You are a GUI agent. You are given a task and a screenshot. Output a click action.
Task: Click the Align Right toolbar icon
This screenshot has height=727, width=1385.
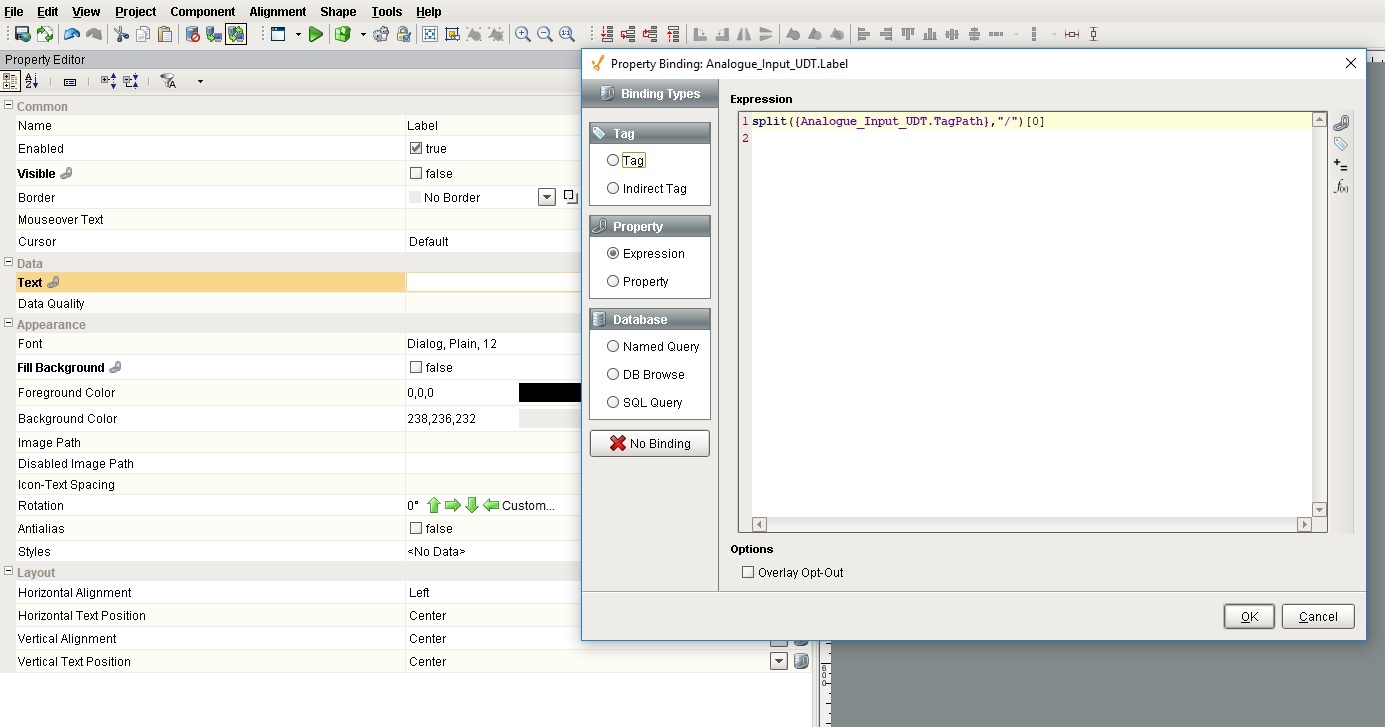pyautogui.click(x=886, y=34)
